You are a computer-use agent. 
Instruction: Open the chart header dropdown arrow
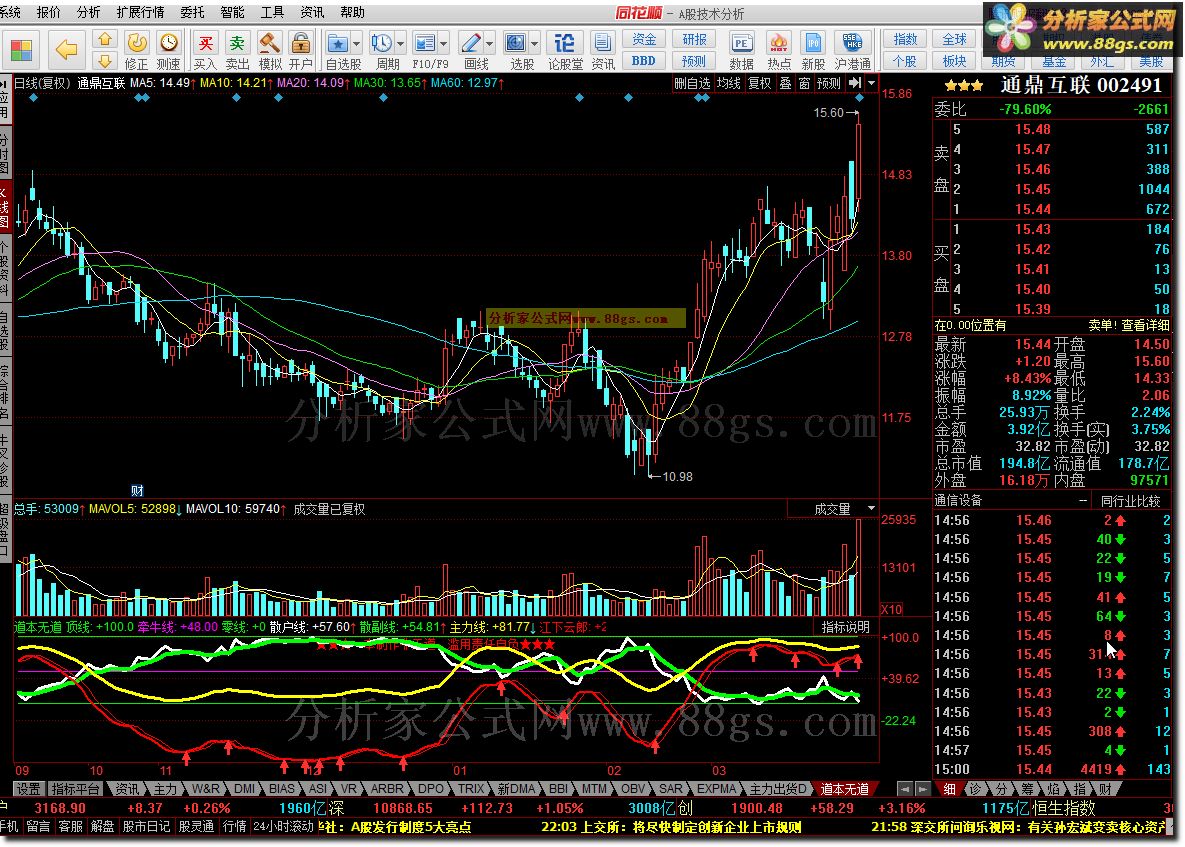point(871,82)
